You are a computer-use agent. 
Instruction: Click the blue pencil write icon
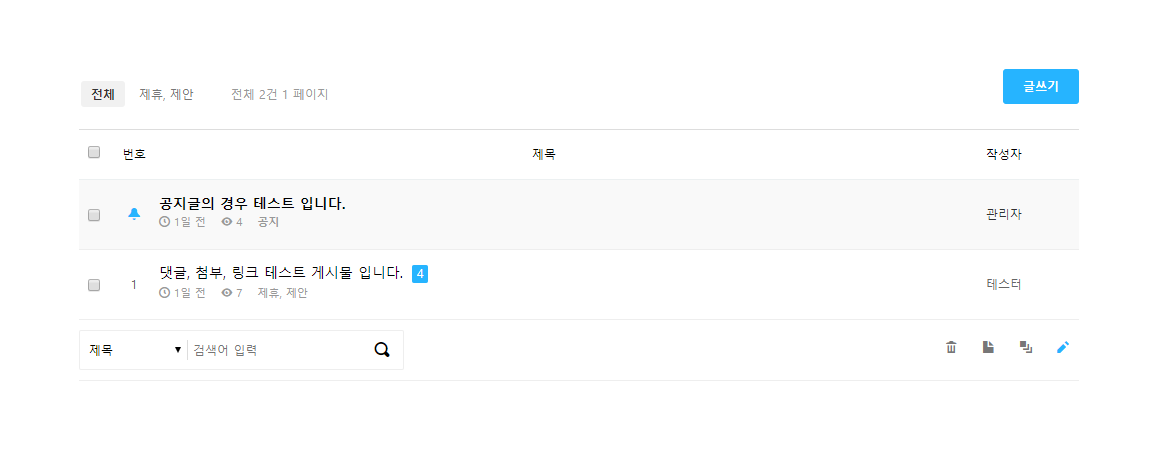click(x=1062, y=347)
